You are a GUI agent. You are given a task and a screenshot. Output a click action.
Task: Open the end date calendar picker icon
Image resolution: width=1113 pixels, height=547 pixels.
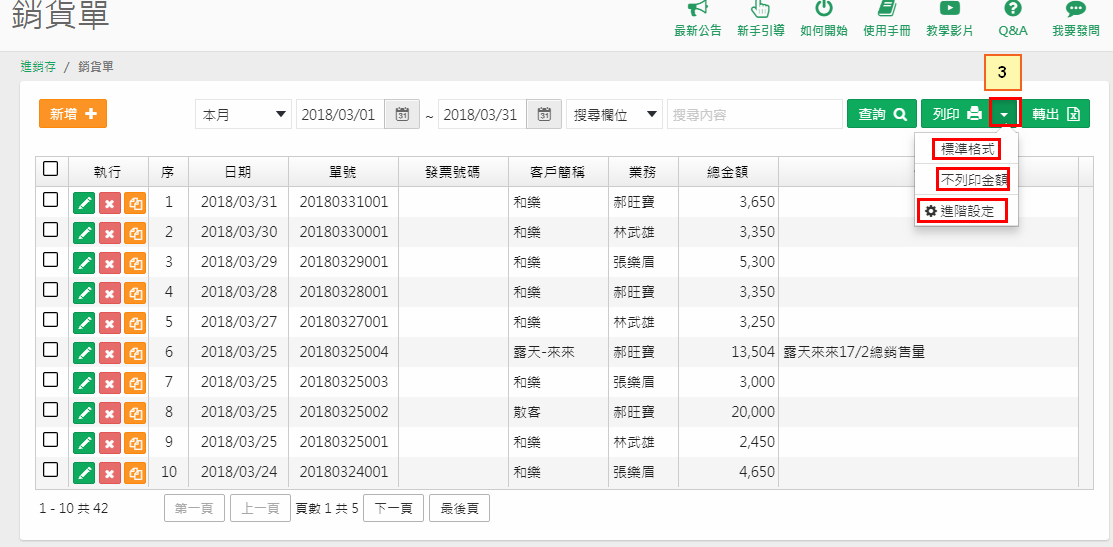tap(544, 114)
